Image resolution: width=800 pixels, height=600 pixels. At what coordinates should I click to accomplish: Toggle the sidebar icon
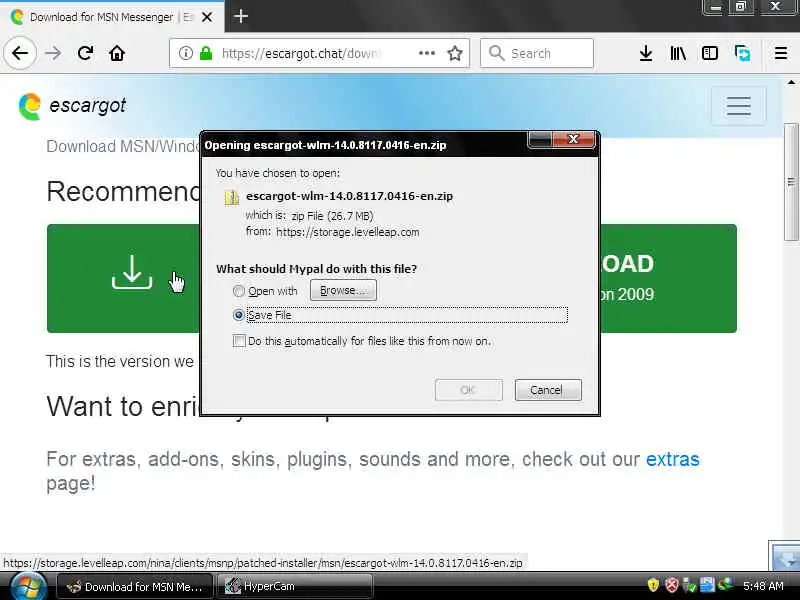pyautogui.click(x=710, y=53)
